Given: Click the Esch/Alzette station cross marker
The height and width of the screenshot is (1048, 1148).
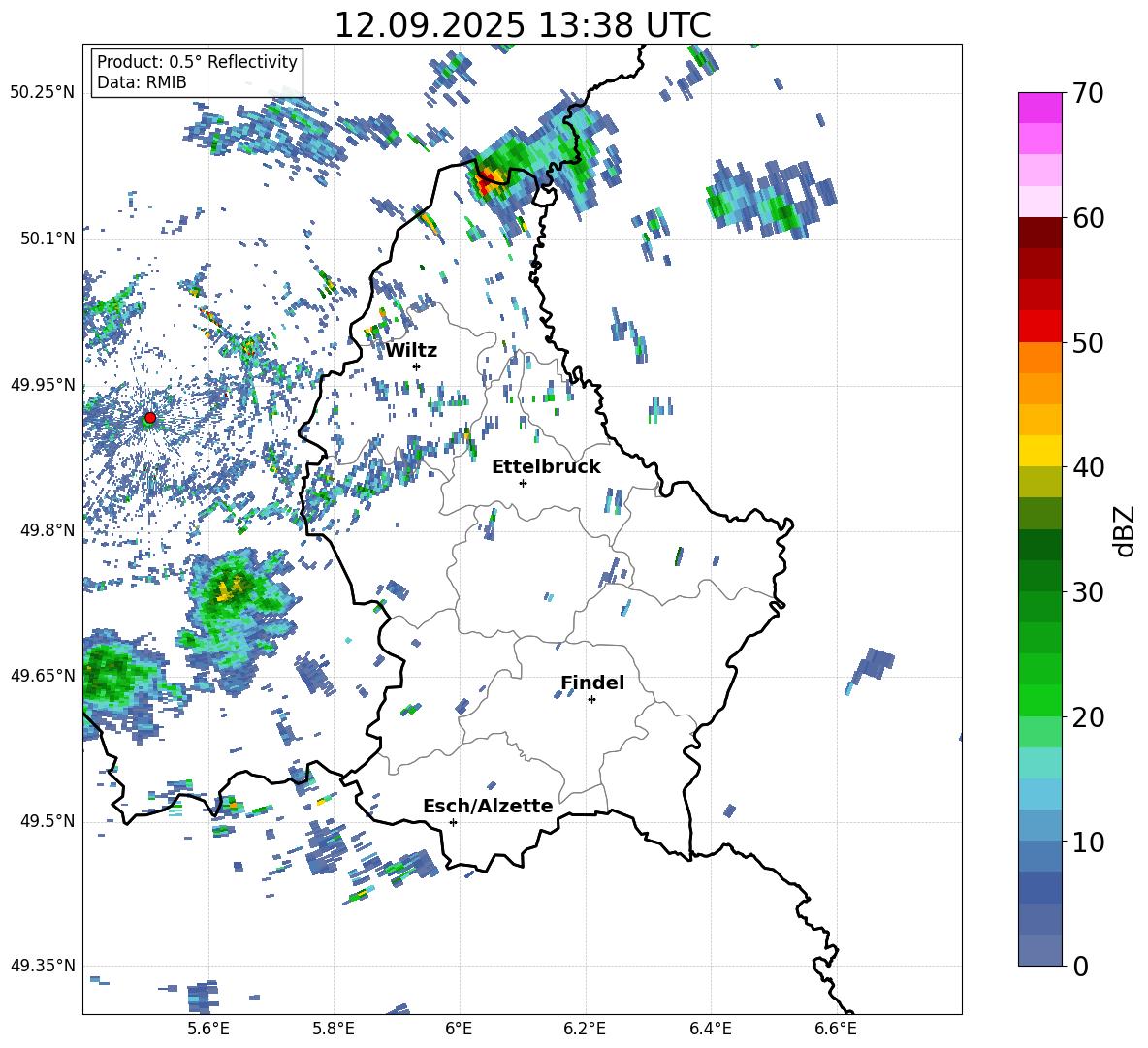Looking at the screenshot, I should 453,822.
